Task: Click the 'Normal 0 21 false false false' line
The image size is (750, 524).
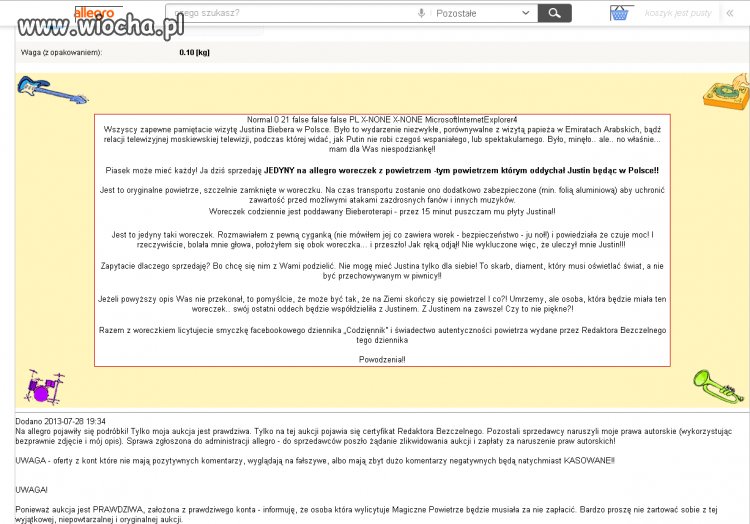Action: point(382,120)
